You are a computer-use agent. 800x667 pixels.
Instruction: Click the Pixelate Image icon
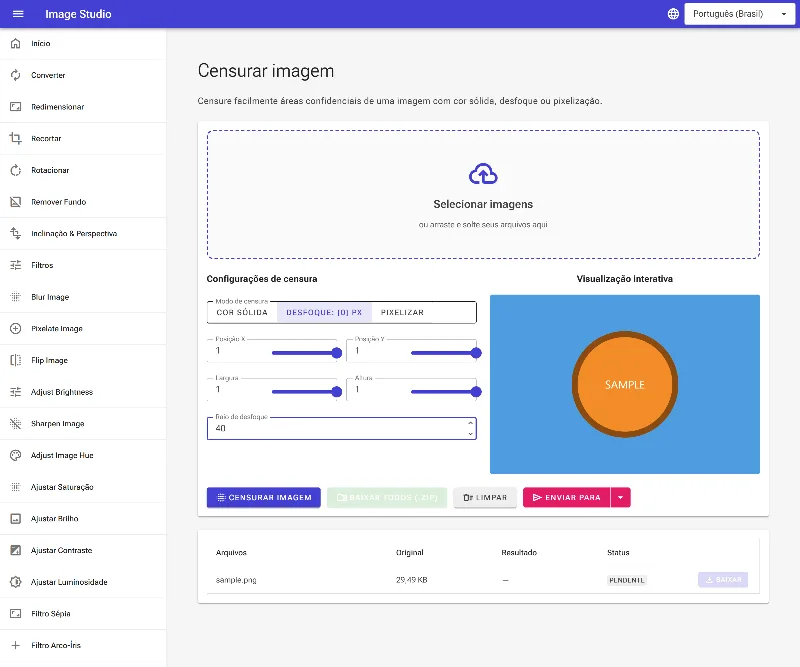click(16, 328)
